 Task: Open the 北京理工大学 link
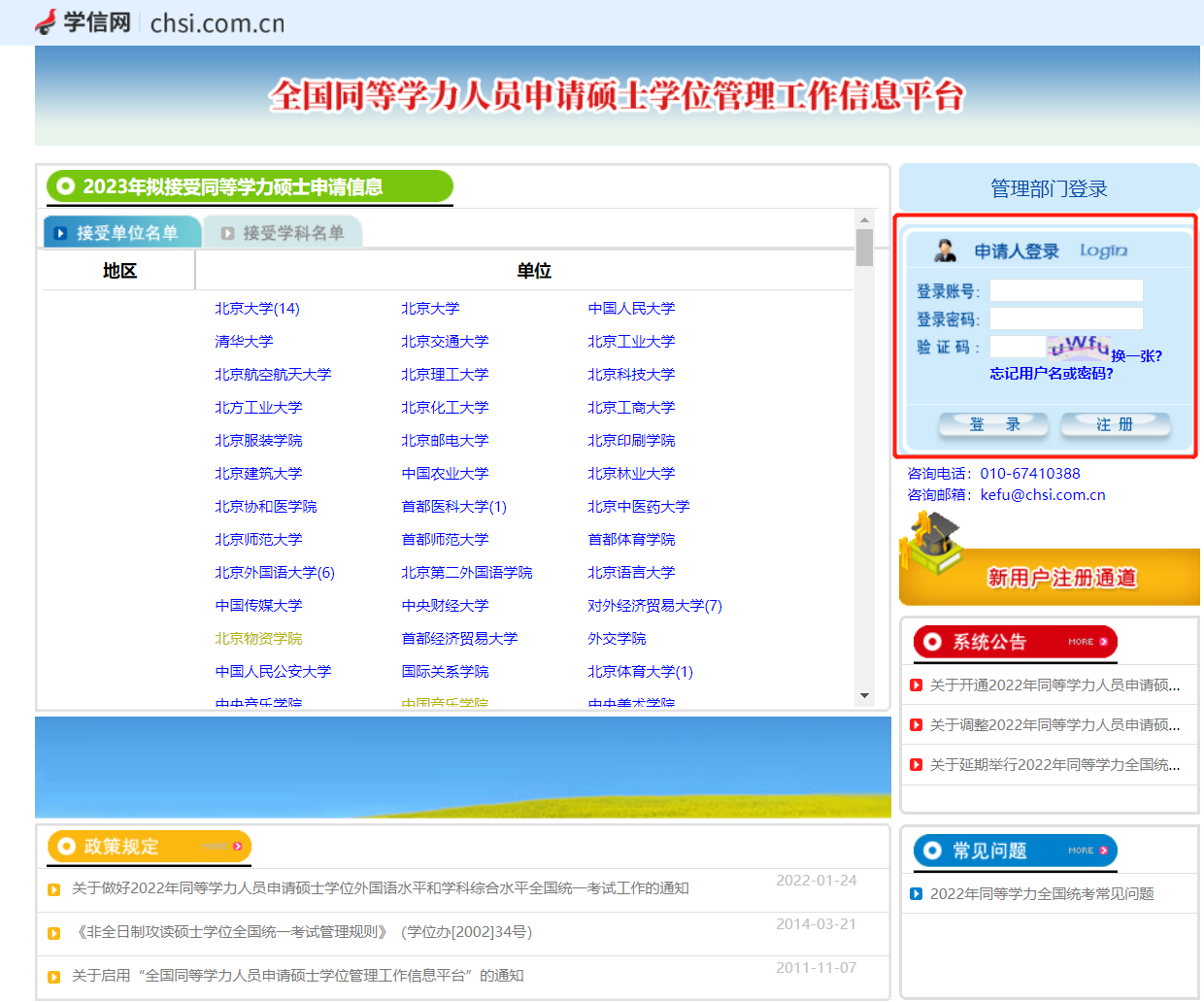tap(445, 375)
